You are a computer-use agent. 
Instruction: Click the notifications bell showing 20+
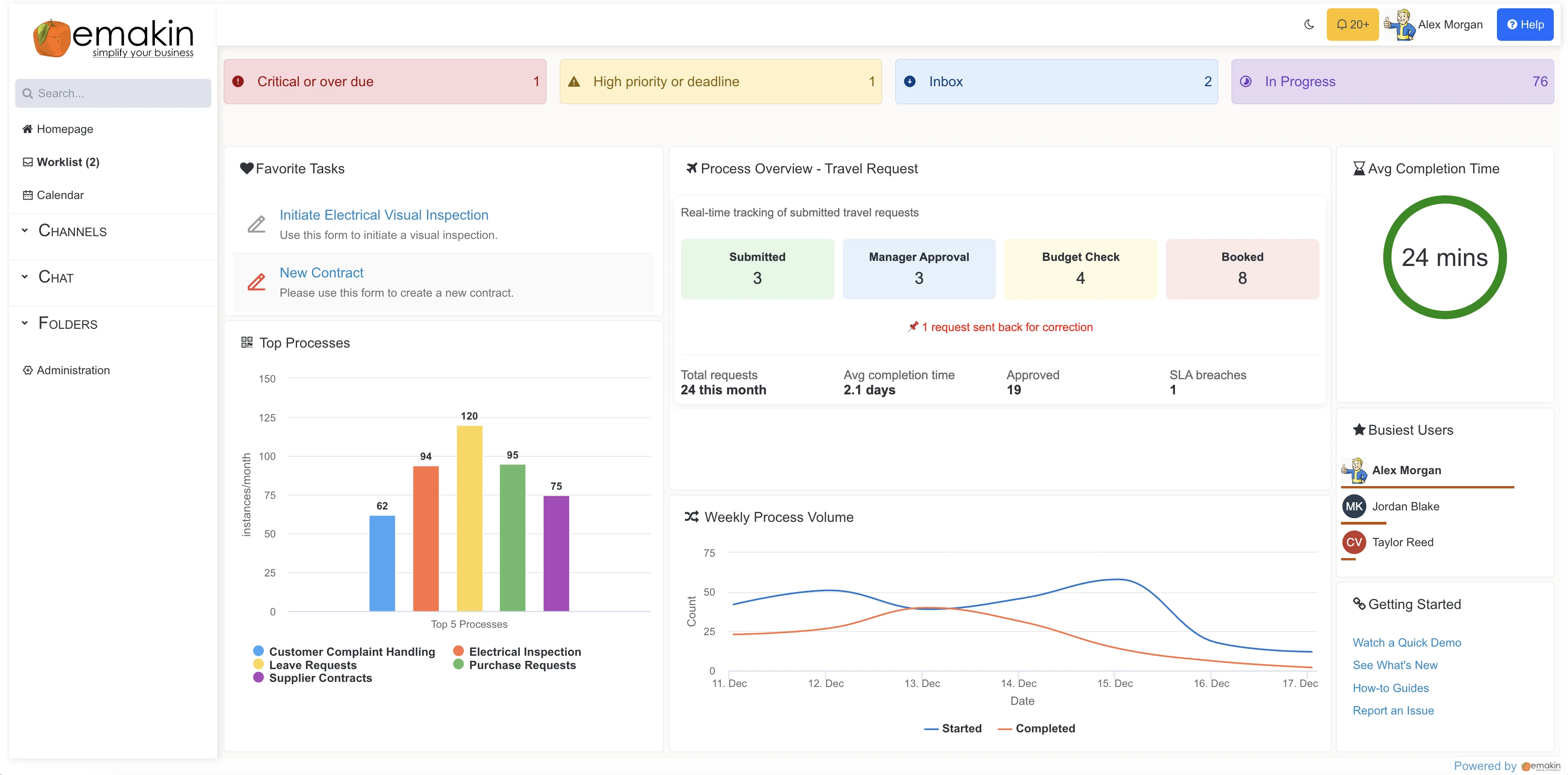(1352, 24)
